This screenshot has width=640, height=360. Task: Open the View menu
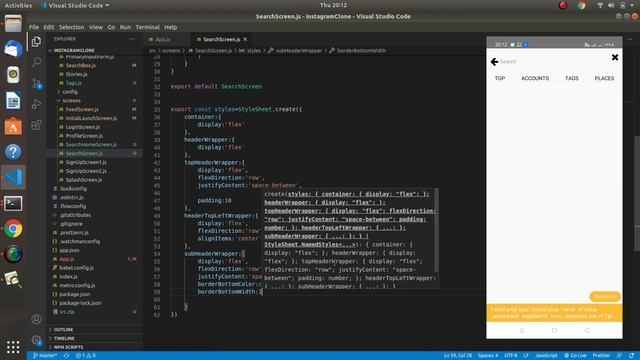96,27
